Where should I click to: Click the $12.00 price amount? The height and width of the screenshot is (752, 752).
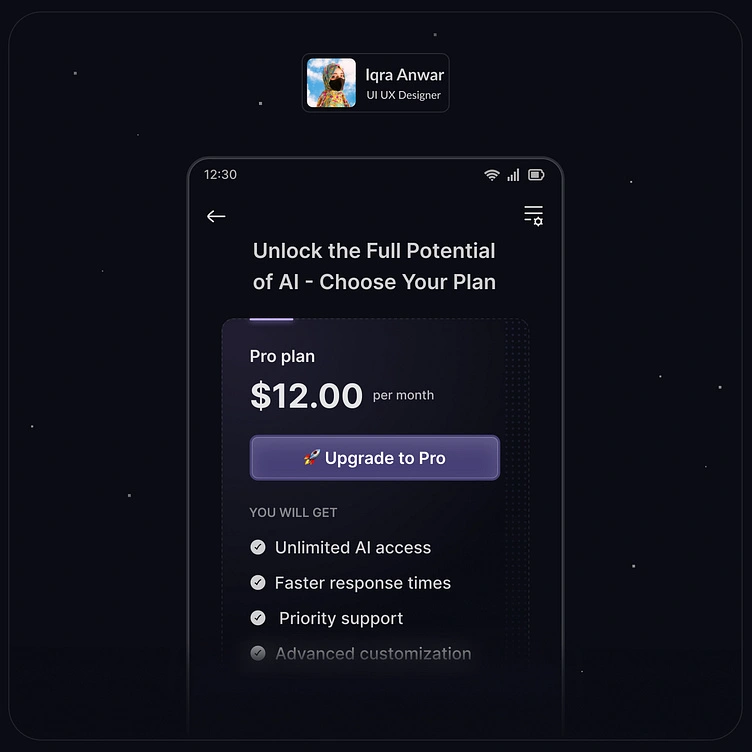click(306, 395)
